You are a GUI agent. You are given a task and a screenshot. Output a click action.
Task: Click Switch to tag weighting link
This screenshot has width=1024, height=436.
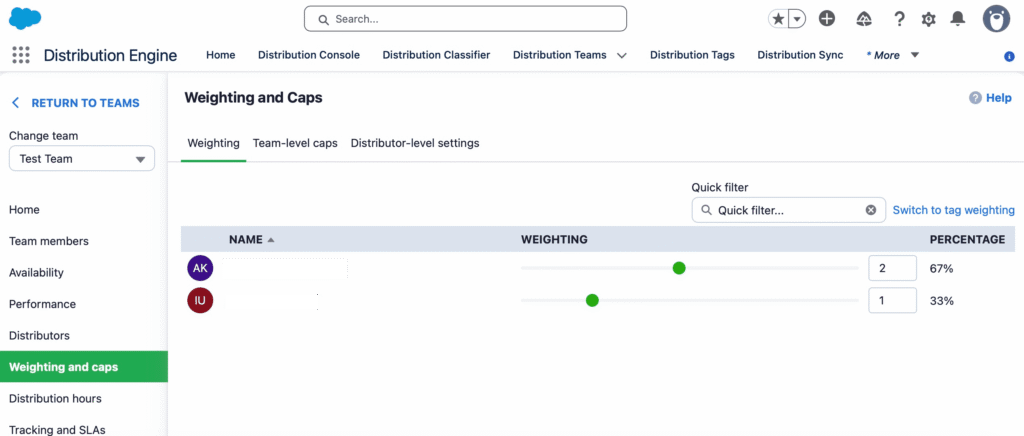point(953,210)
